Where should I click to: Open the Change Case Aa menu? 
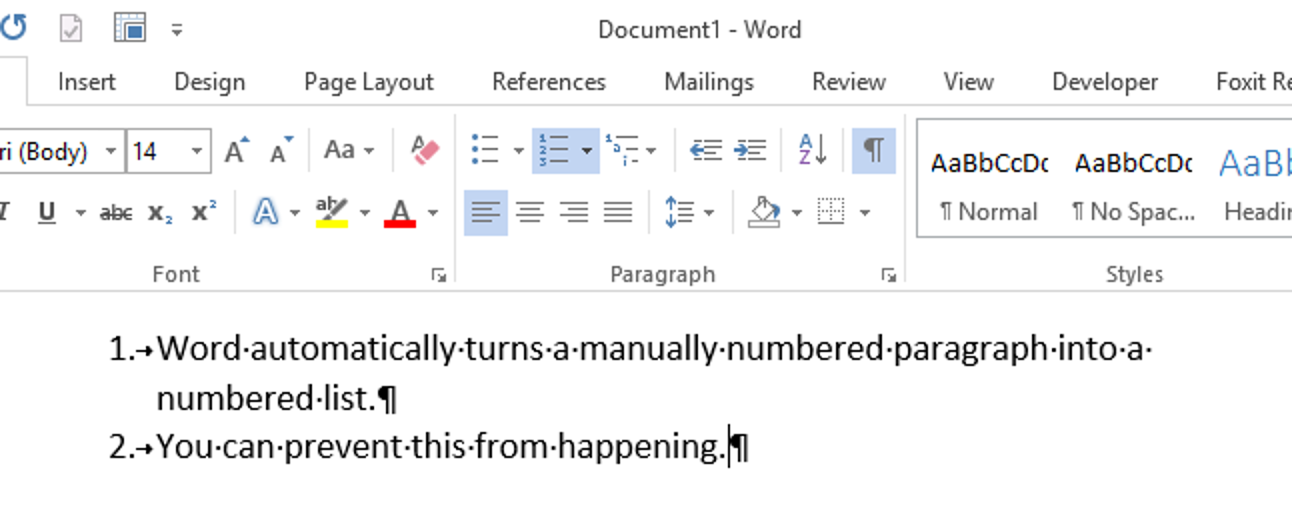[x=348, y=151]
